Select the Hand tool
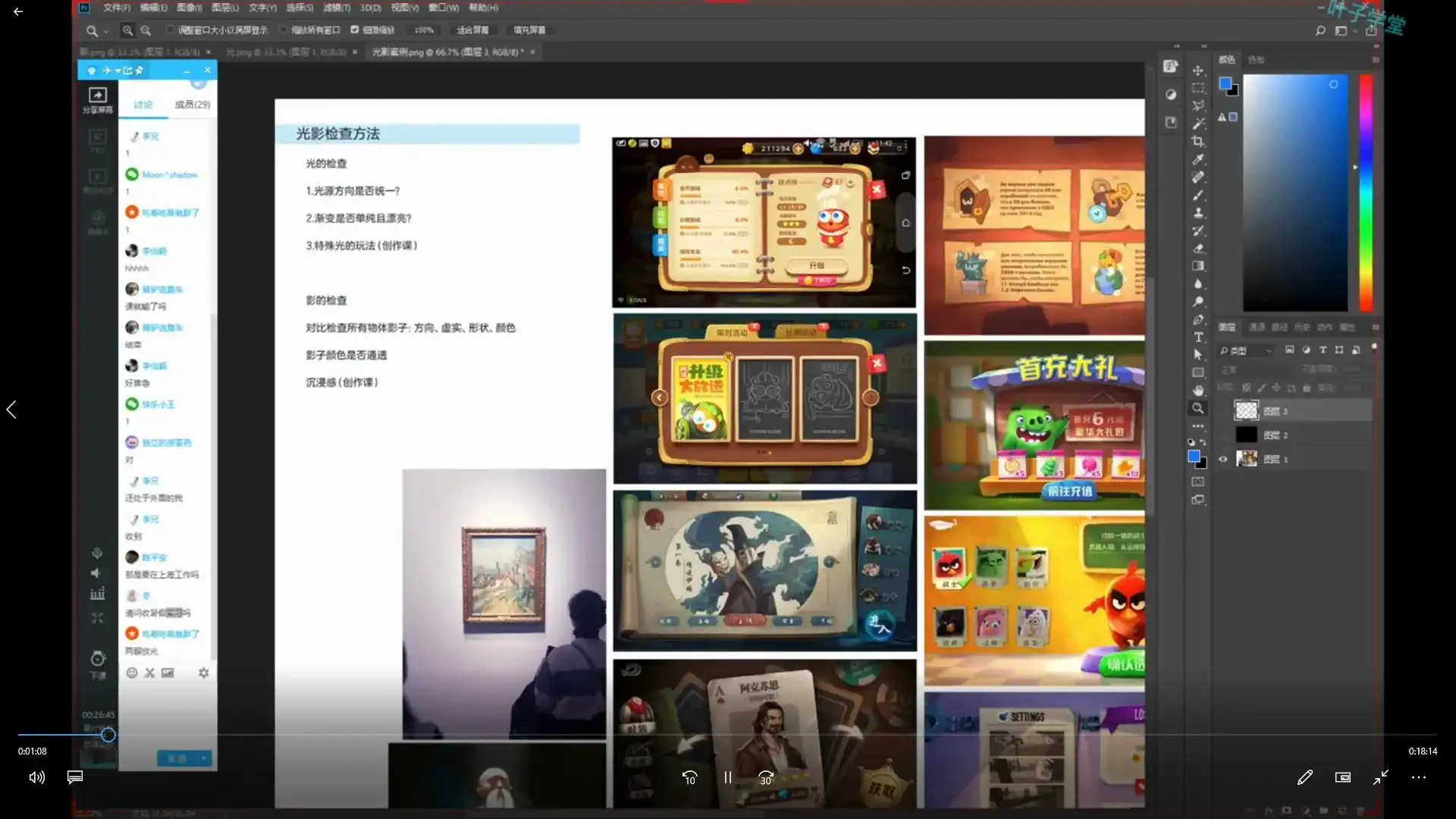This screenshot has width=1456, height=819. [1198, 391]
